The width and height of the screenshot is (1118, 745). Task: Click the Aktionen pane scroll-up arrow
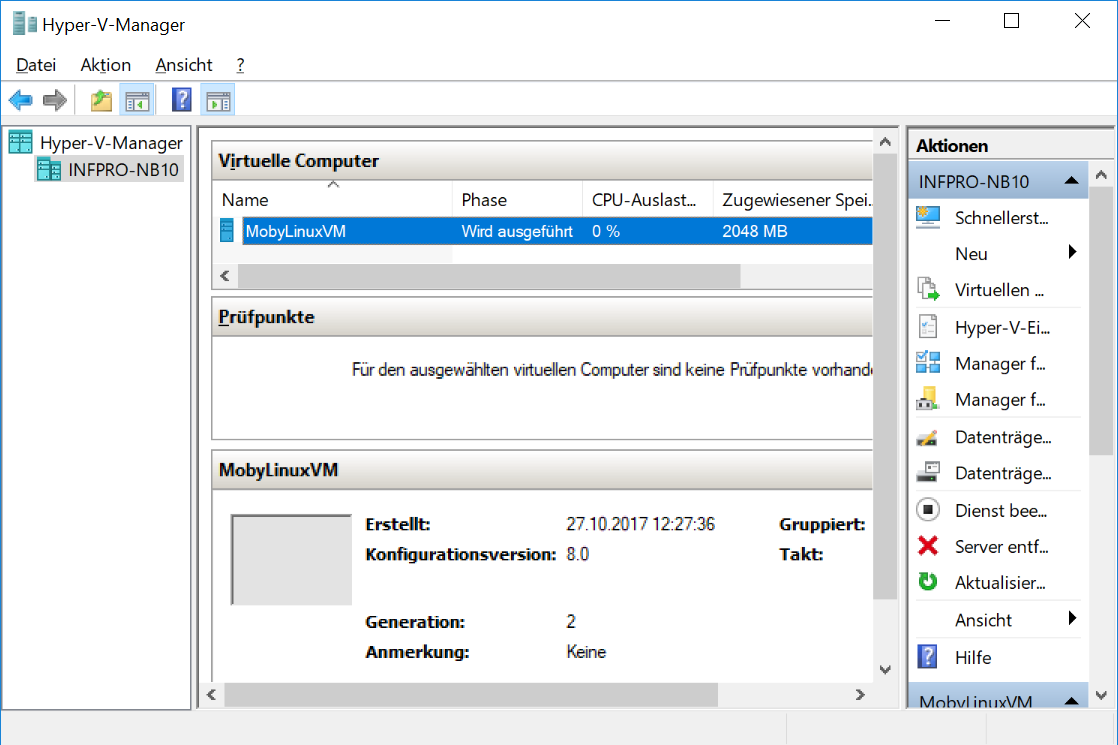click(1101, 175)
